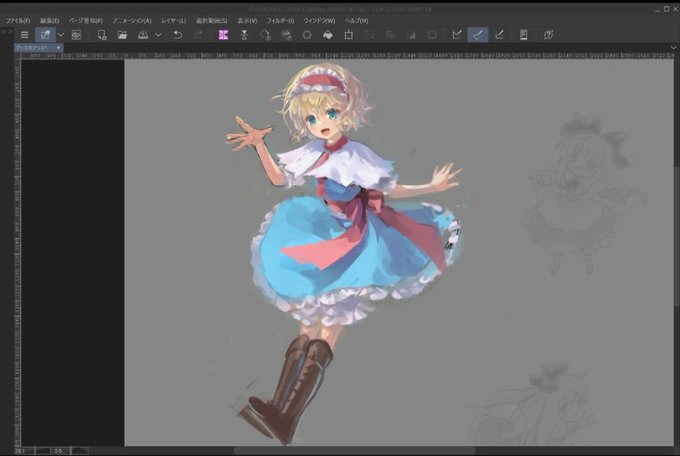Open a file using the folder icon
The width and height of the screenshot is (680, 456).
click(122, 35)
